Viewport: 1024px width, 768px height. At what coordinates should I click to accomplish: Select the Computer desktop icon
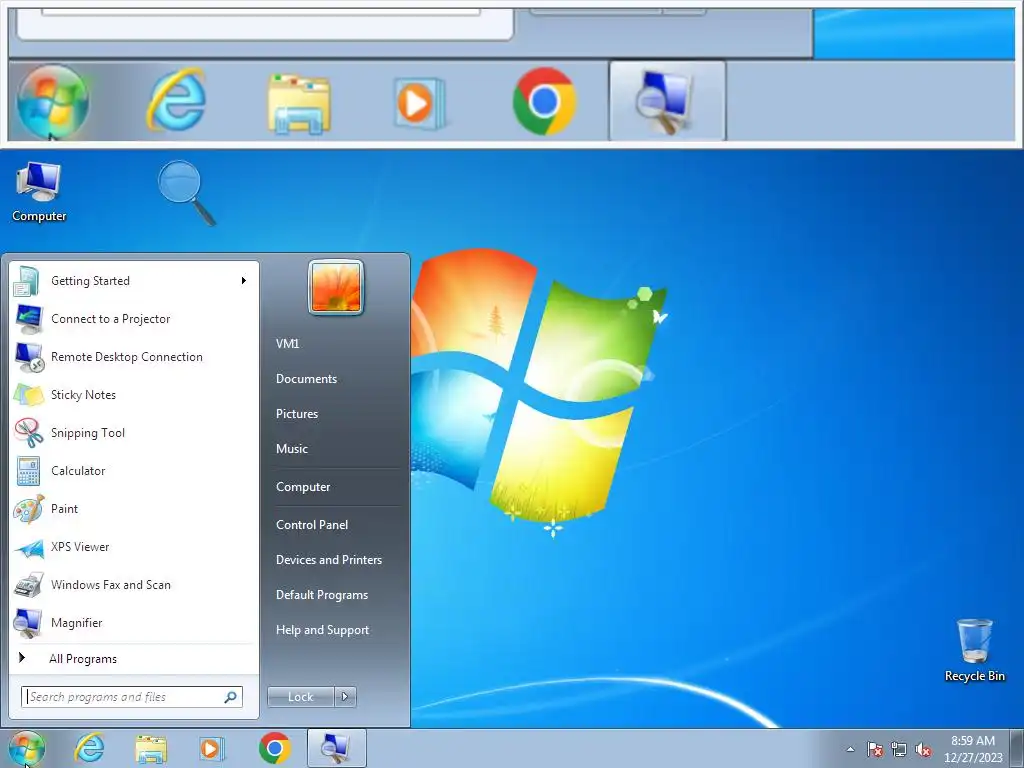[39, 193]
